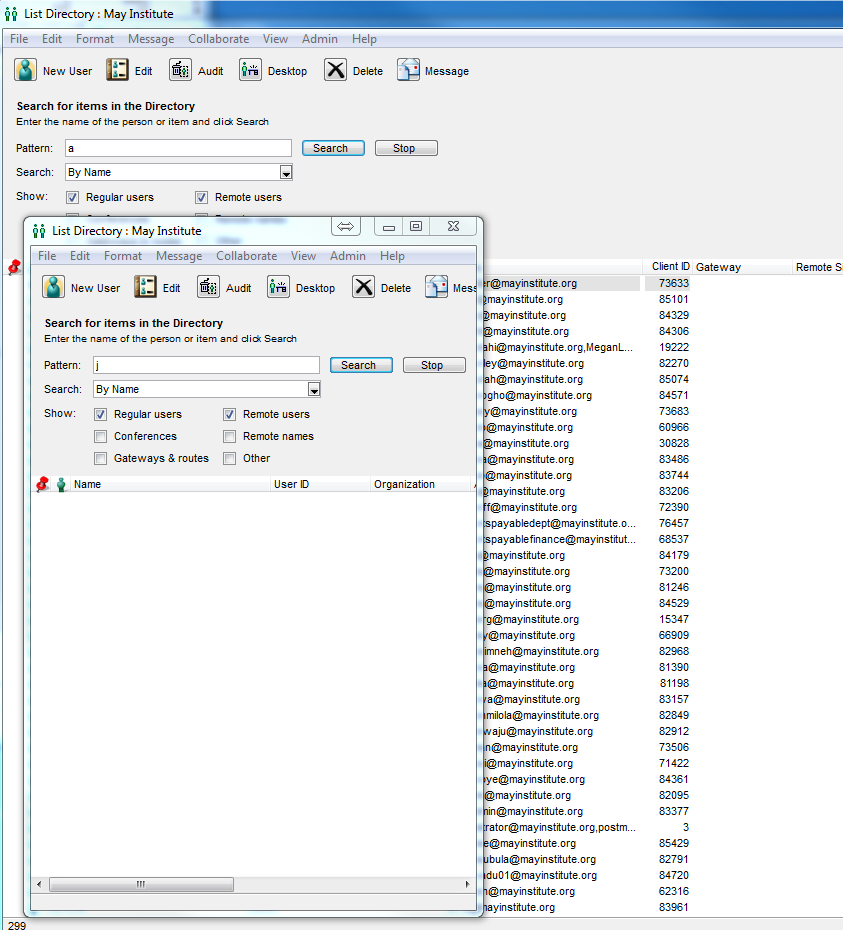Click Message icon in back window toolbar
843x930 pixels.
tap(408, 70)
